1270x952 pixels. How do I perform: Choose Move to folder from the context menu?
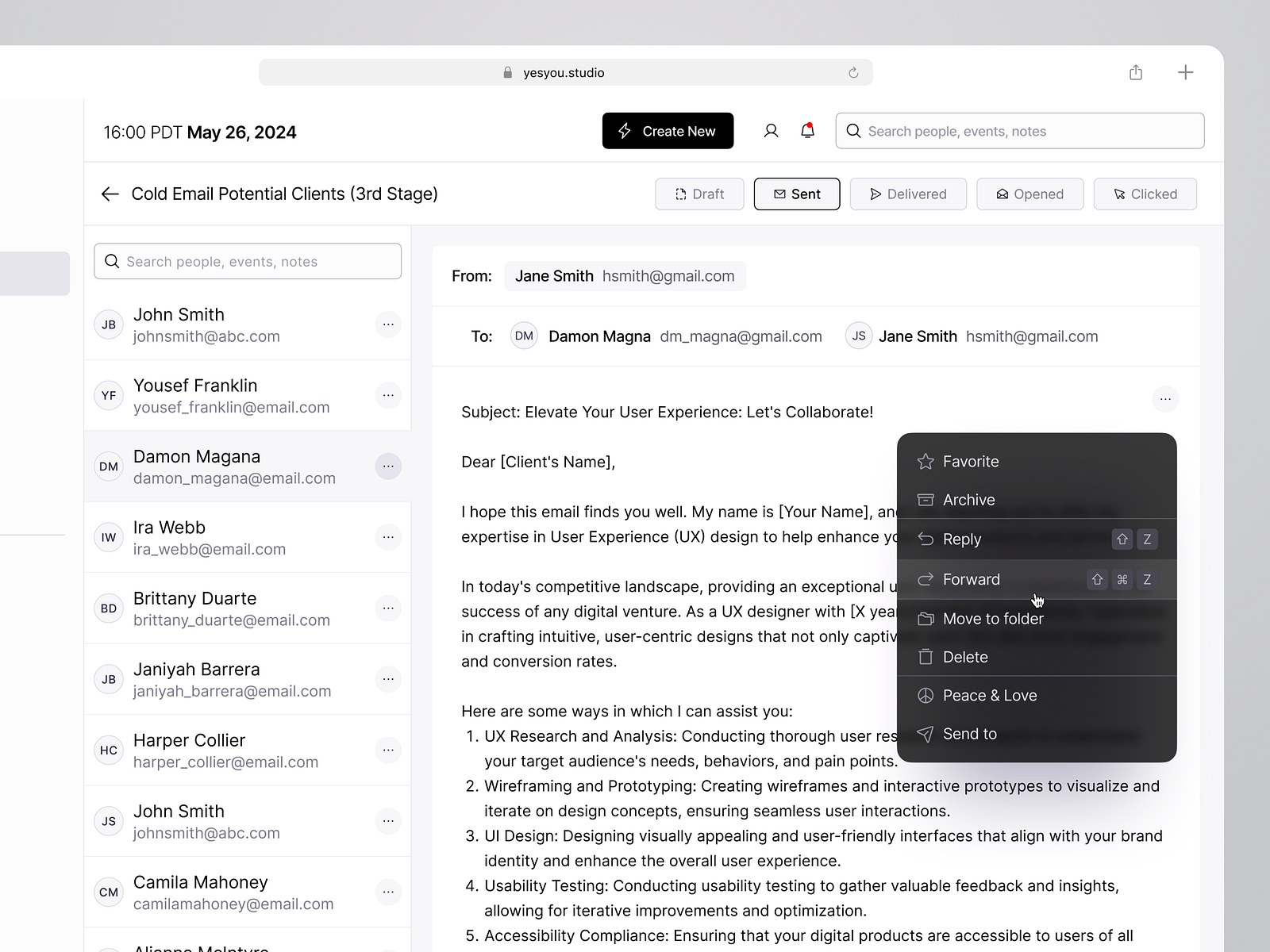[x=993, y=619]
